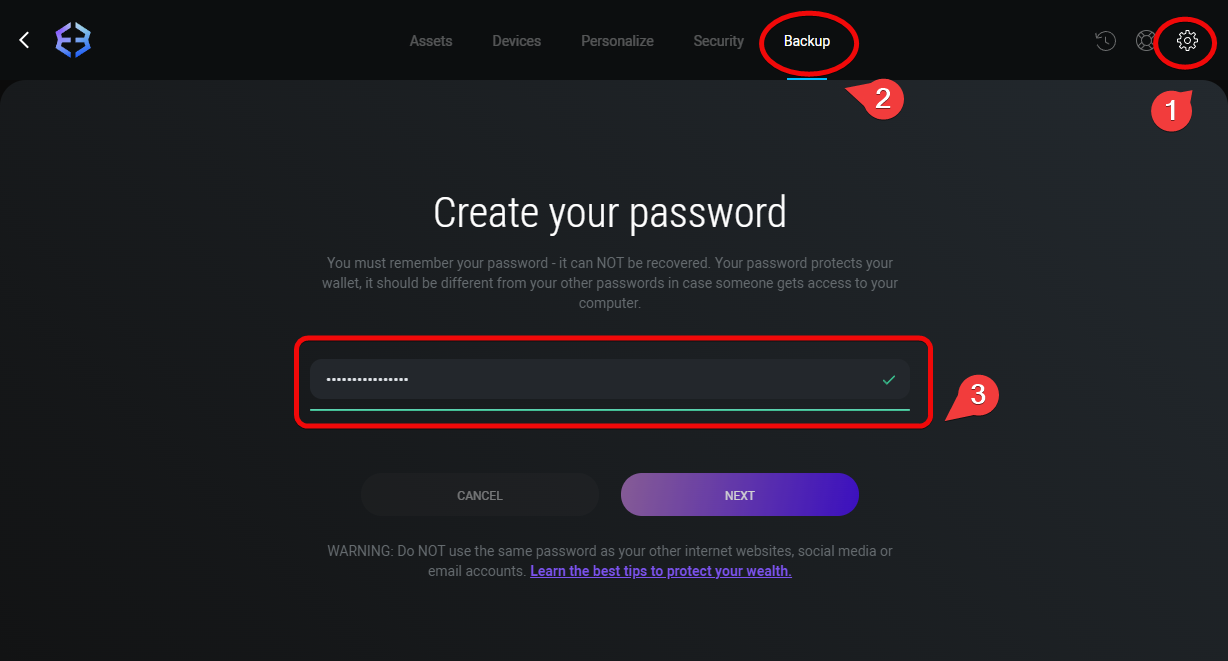Click the CANCEL button

480,495
